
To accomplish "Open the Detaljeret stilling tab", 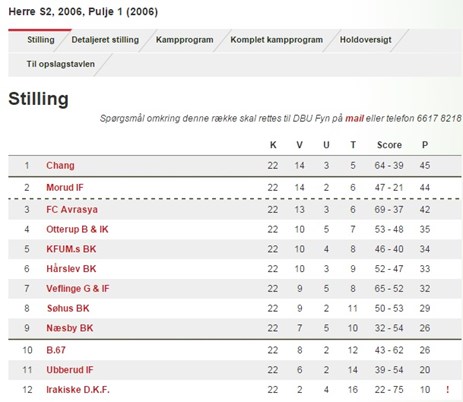I will click(x=105, y=40).
